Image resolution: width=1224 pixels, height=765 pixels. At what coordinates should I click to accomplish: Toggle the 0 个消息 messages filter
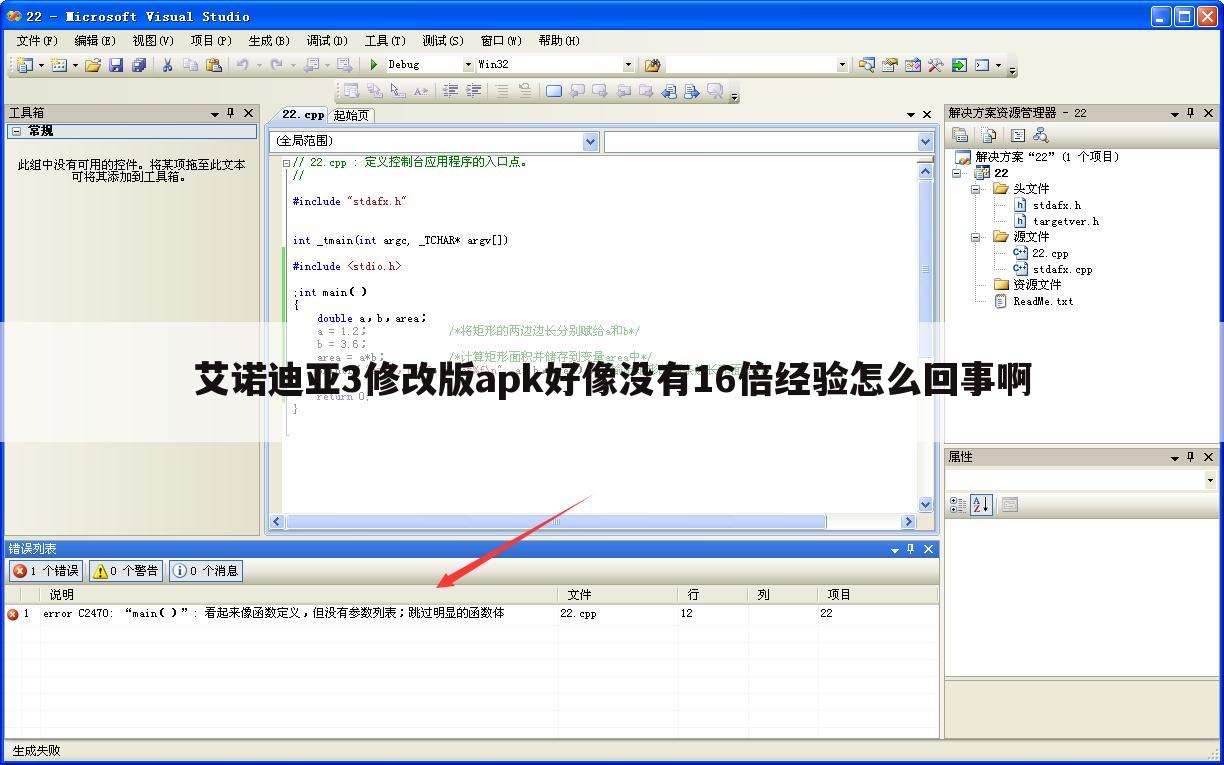pyautogui.click(x=206, y=571)
